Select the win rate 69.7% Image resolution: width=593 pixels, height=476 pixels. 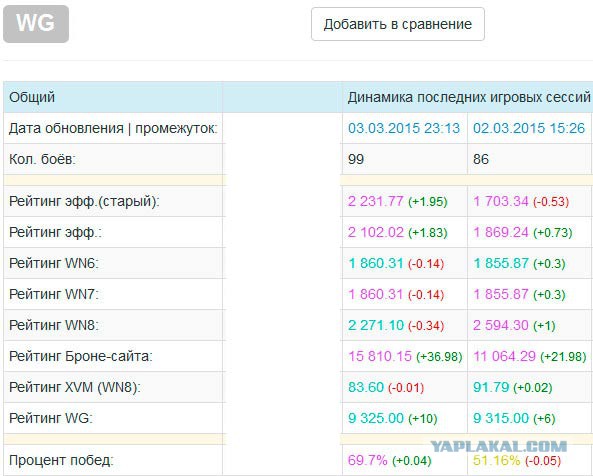(368, 460)
